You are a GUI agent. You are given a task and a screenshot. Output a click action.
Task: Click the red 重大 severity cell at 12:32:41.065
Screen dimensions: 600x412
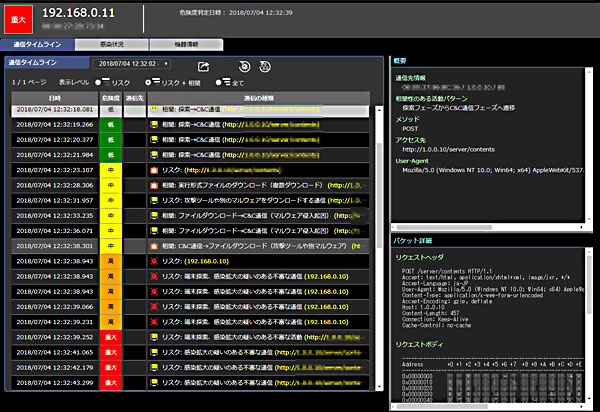pos(111,352)
